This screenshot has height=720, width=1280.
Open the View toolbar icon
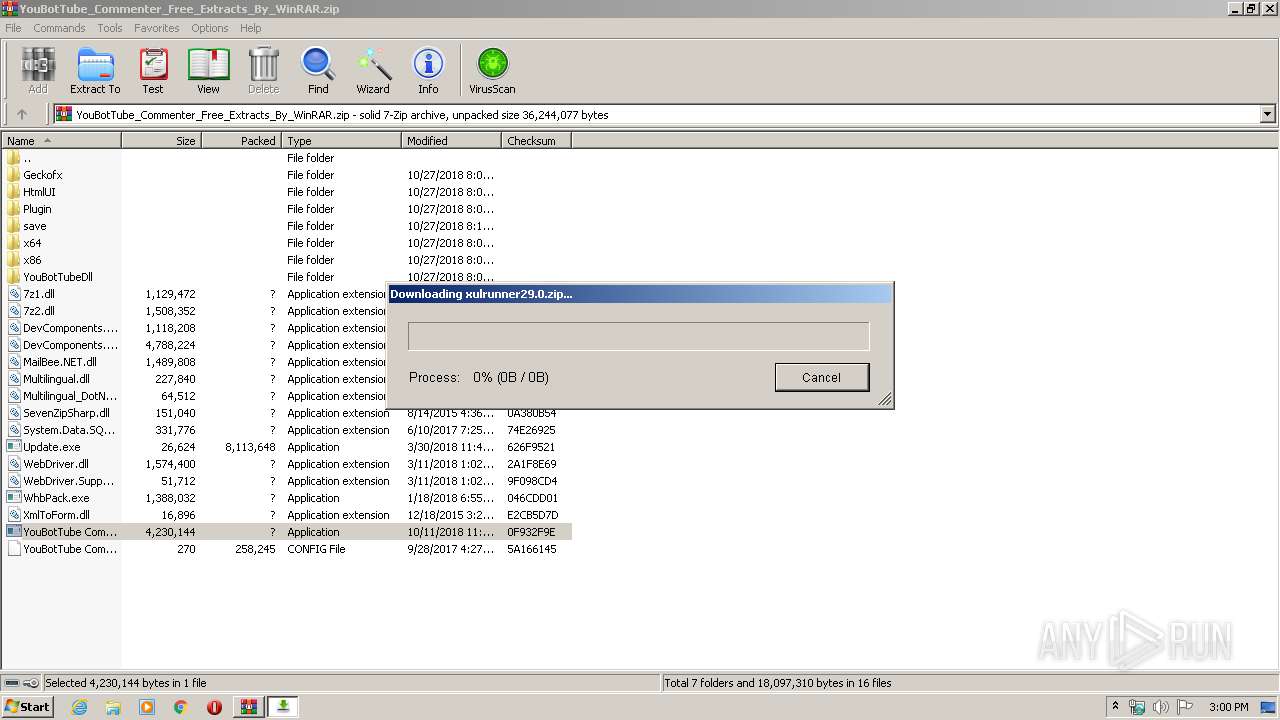coord(208,71)
